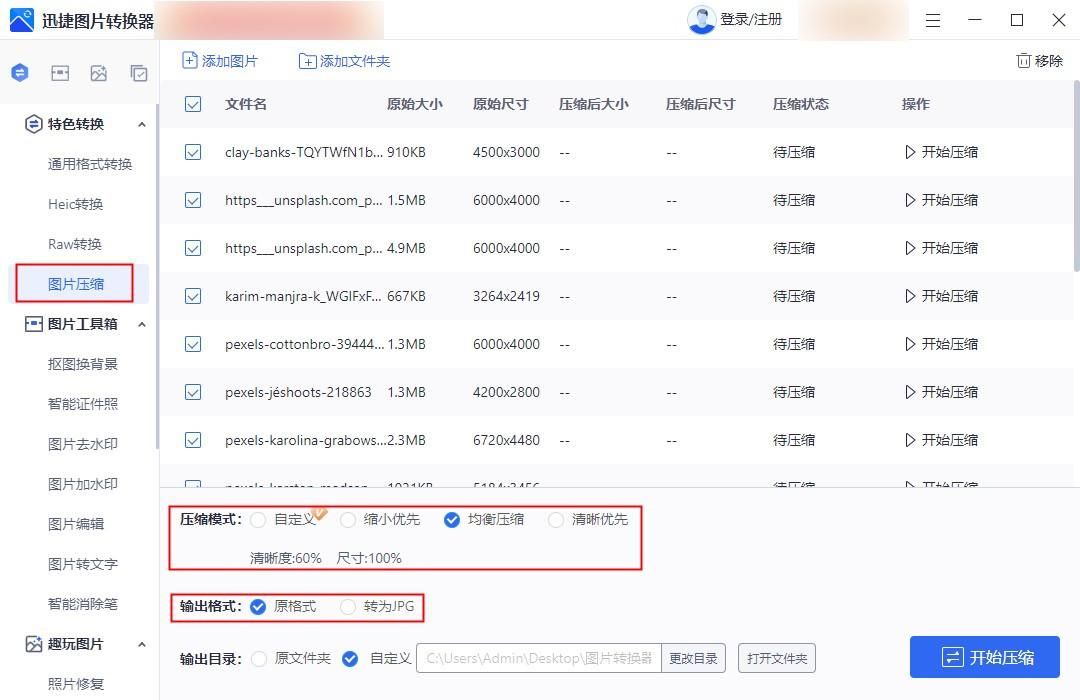1080x700 pixels.
Task: Open the image editing tools panel icon
Action: [60, 72]
